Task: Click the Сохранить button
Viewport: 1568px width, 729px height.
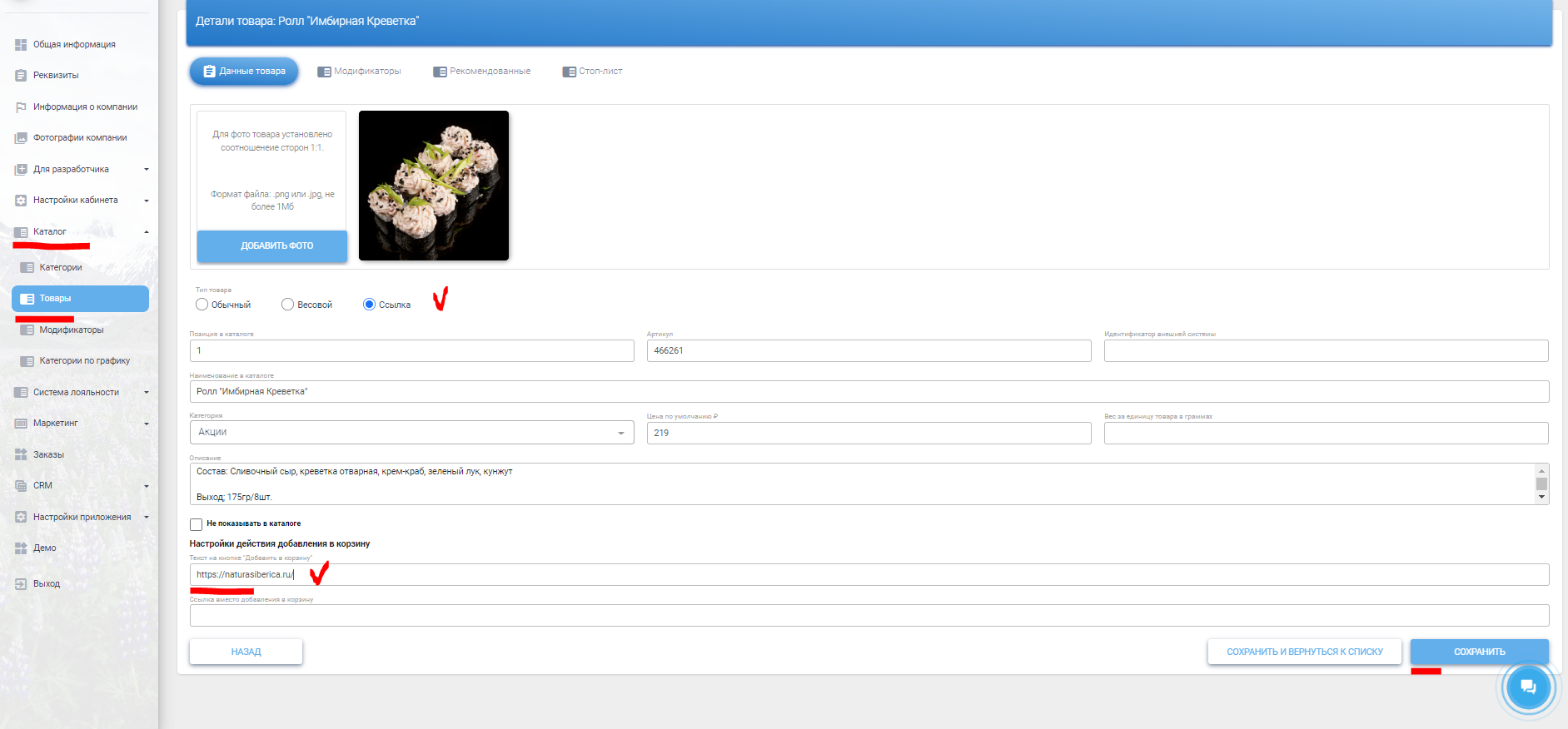Action: 1479,652
